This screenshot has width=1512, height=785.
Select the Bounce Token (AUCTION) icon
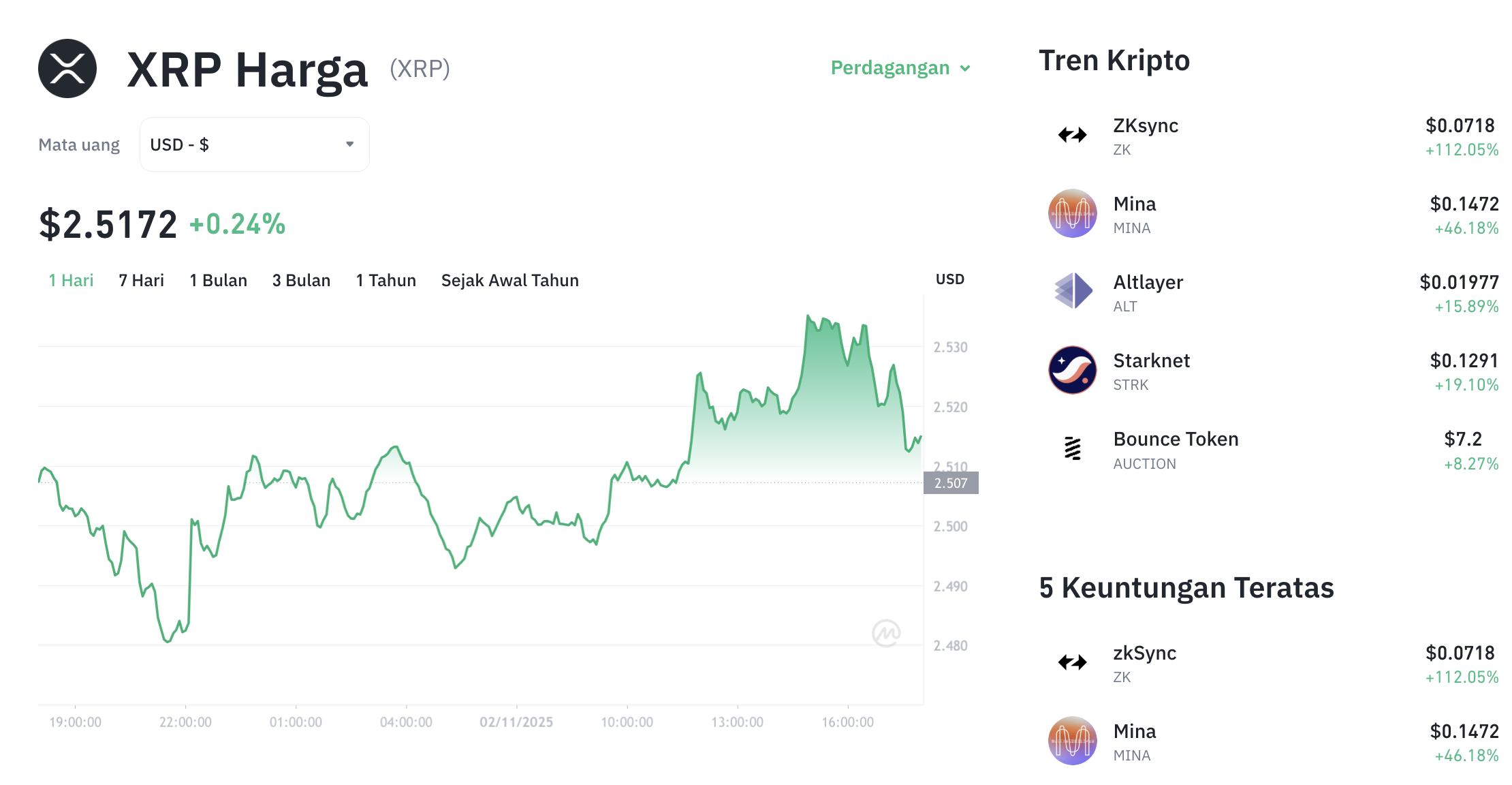tap(1071, 448)
